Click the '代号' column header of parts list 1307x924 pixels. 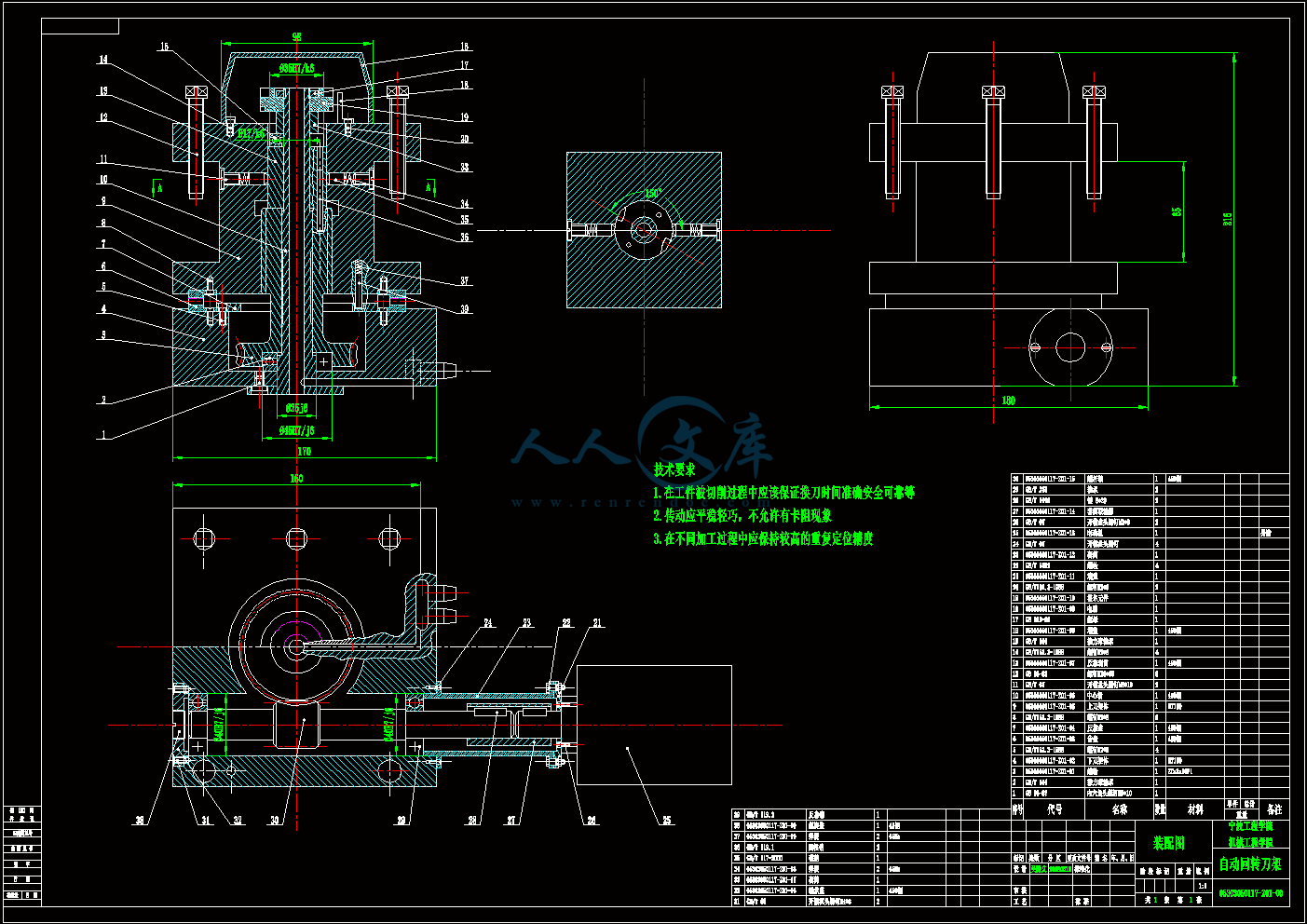[1054, 810]
